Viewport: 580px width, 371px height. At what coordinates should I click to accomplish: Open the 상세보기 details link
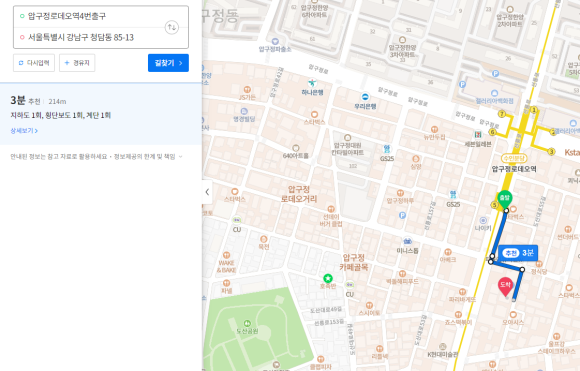pyautogui.click(x=24, y=131)
